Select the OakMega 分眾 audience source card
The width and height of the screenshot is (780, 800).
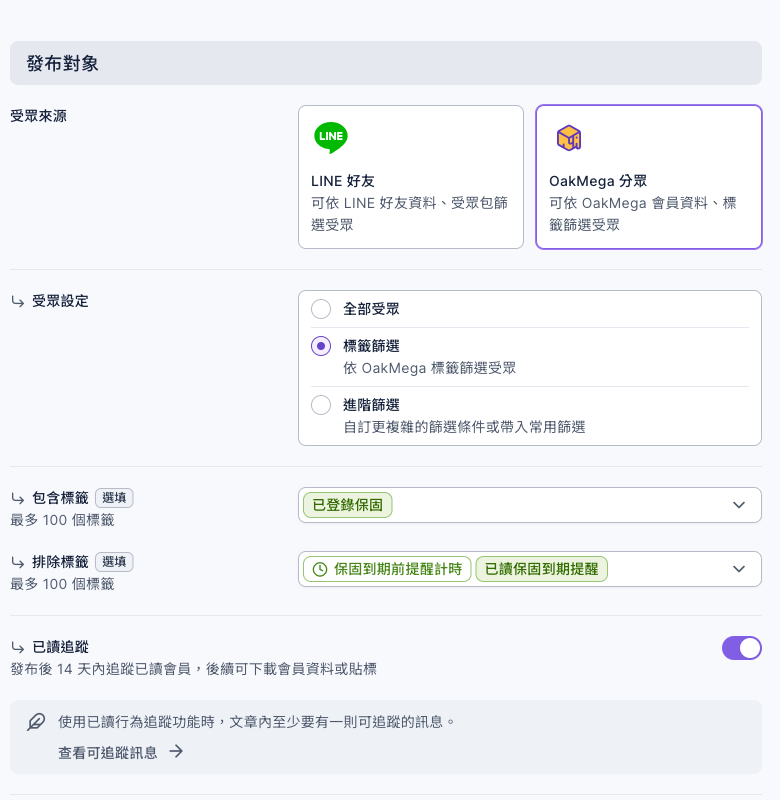coord(649,177)
